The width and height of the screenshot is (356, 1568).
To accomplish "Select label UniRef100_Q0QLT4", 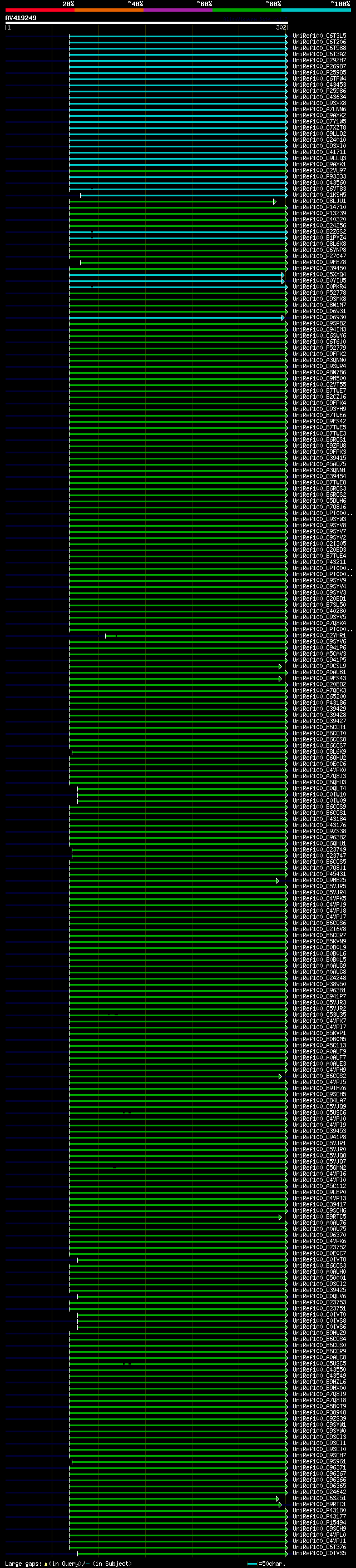I will point(319,788).
